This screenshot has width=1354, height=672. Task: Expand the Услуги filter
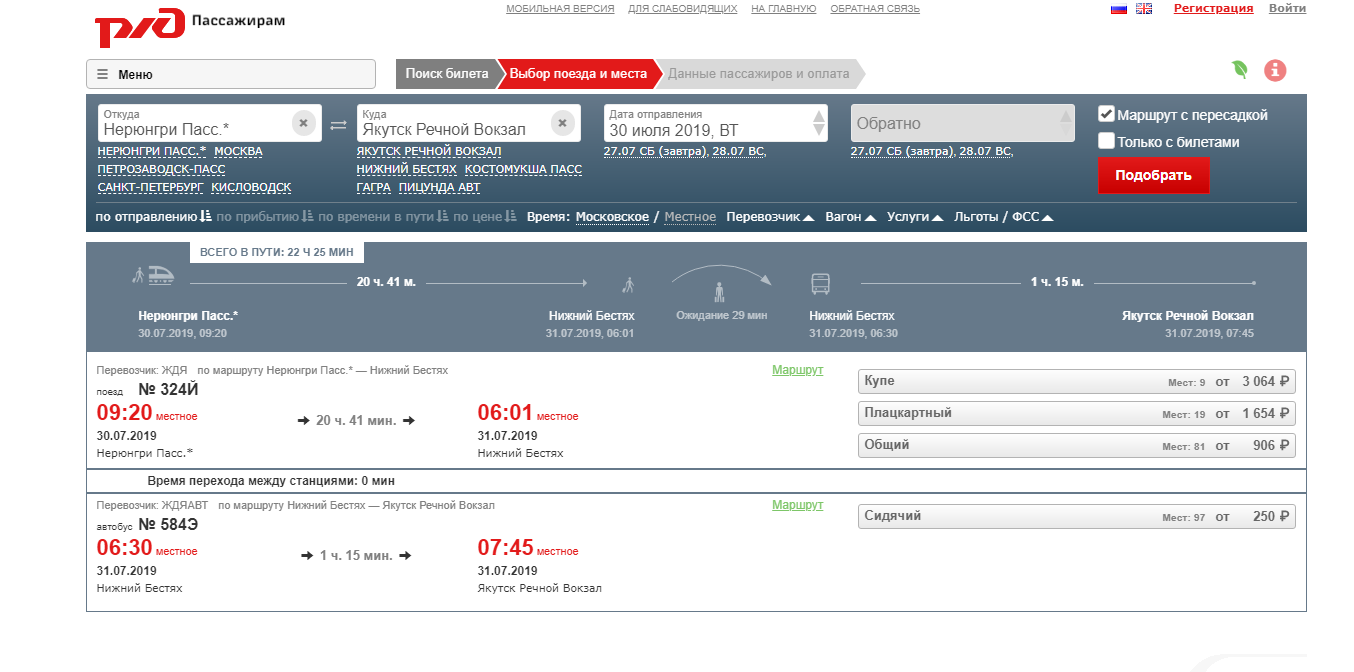[914, 217]
